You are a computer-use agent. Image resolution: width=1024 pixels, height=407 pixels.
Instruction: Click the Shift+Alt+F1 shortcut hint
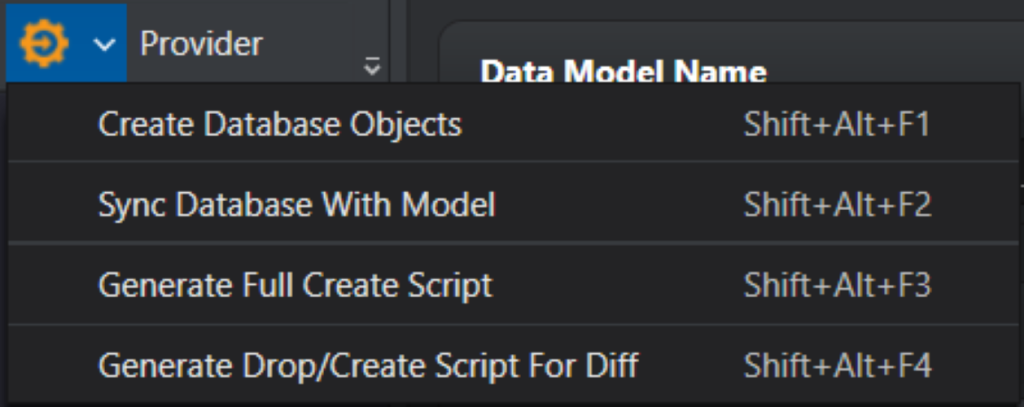836,124
